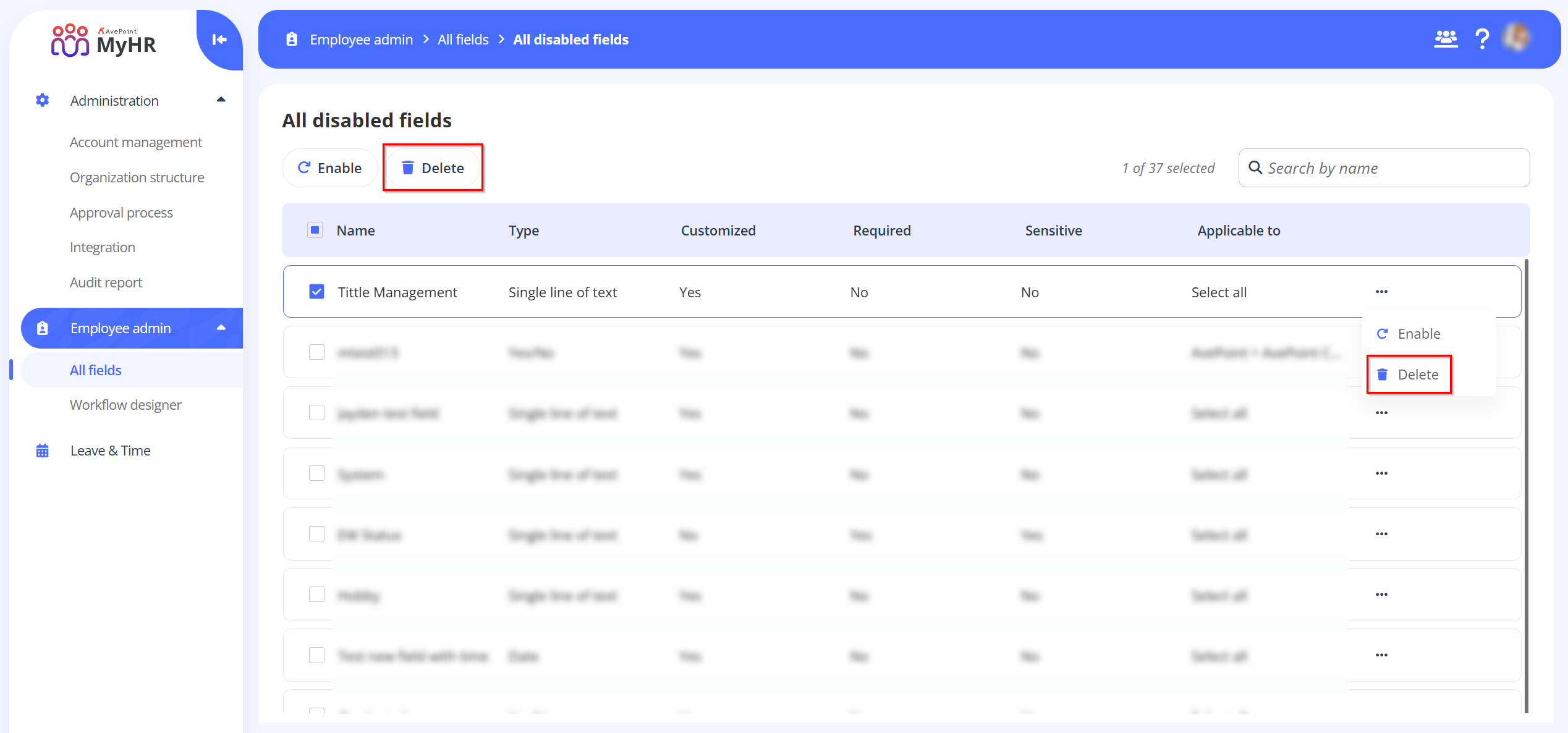Choose Delete in the row context menu
This screenshot has width=1568, height=733.
(x=1409, y=375)
